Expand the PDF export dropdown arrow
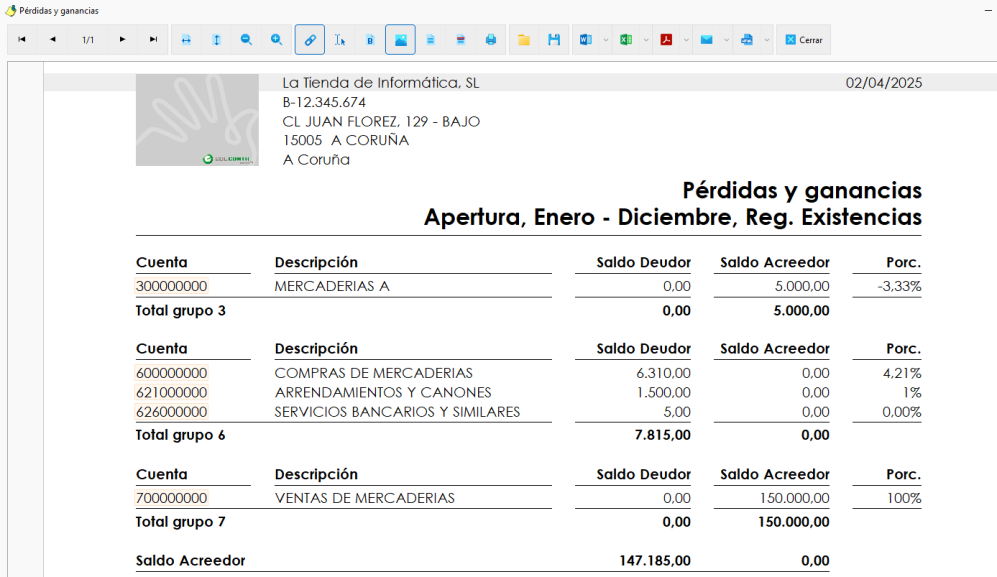 click(686, 39)
